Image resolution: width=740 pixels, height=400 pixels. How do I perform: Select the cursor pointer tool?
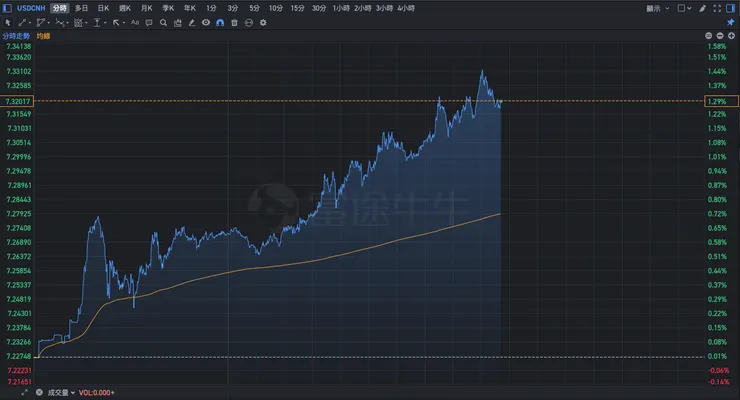click(x=8, y=23)
